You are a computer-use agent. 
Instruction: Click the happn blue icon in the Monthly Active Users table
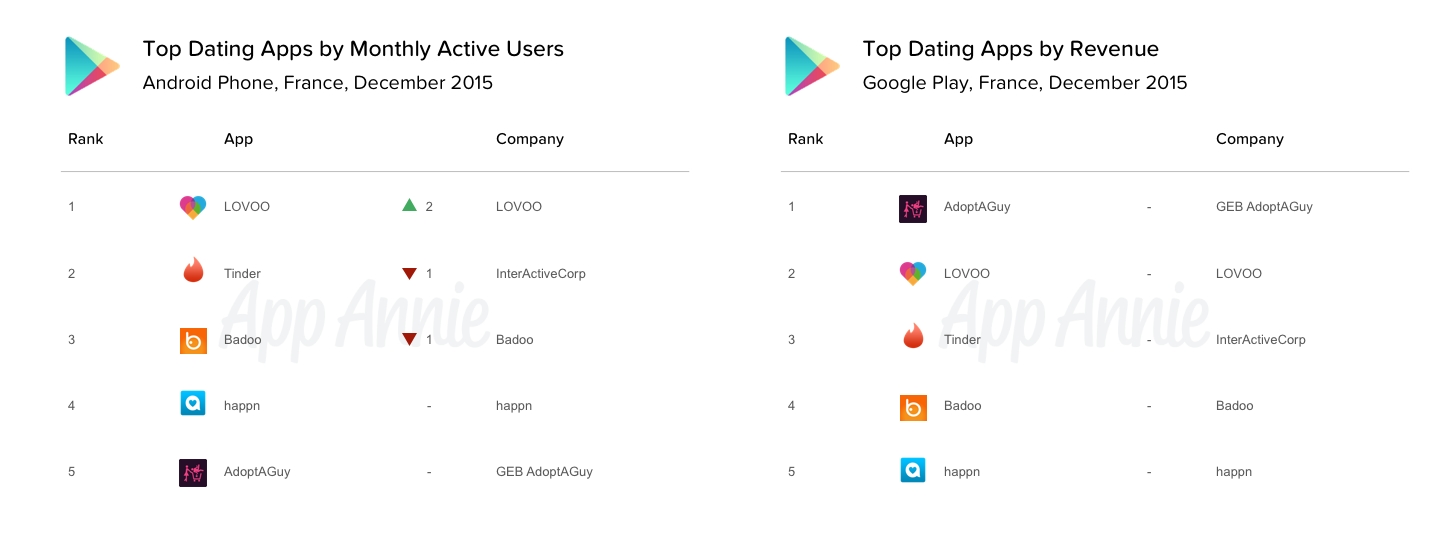tap(193, 405)
